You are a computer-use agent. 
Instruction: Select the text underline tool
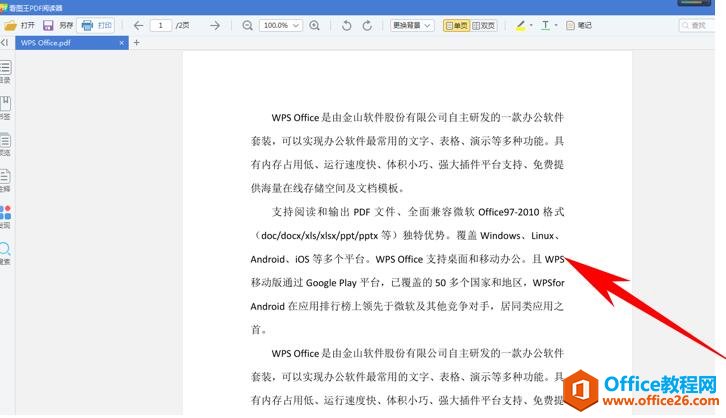pyautogui.click(x=545, y=25)
